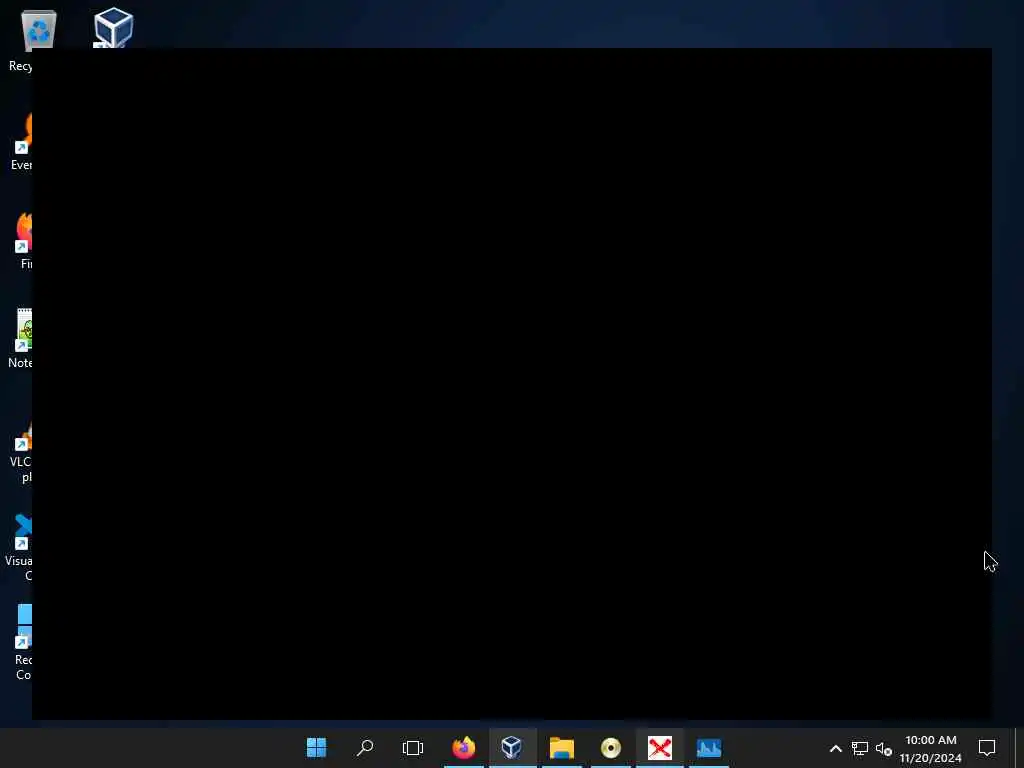Open File Explorer from taskbar
Screen dimensions: 1024x768
click(562, 747)
